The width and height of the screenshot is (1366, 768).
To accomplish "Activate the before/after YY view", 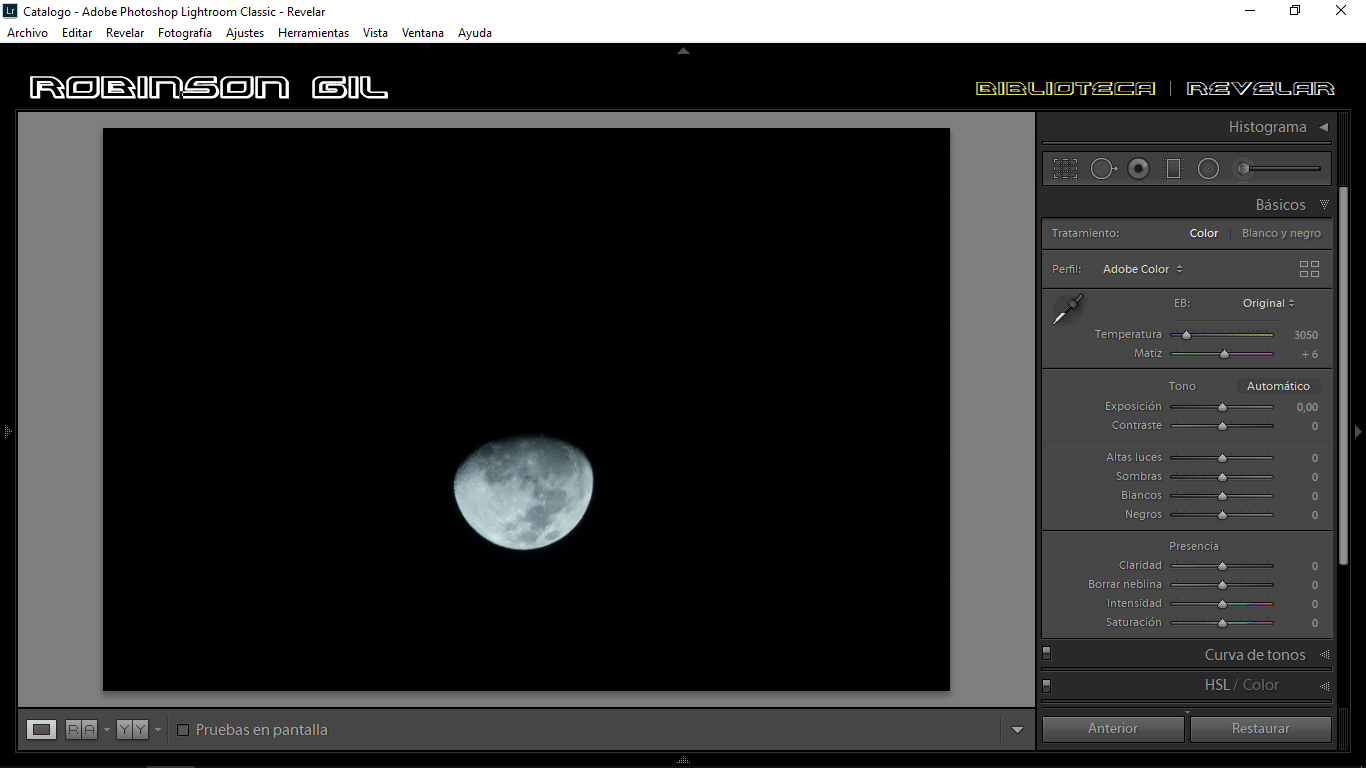I will (133, 729).
